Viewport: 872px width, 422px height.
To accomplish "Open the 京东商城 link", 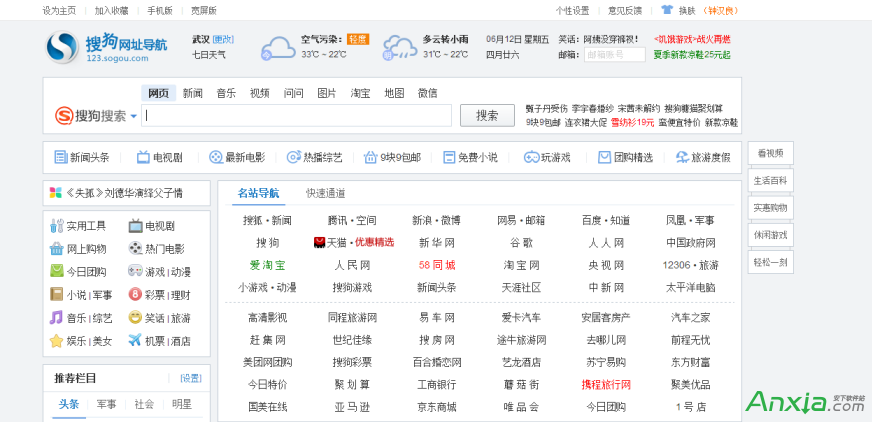I will [437, 407].
